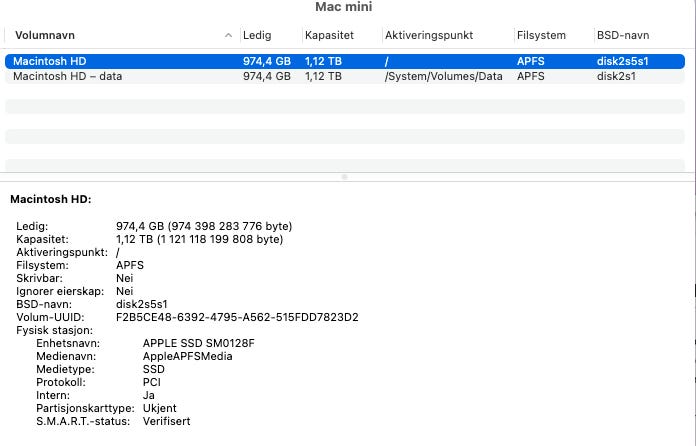Click the S.M.A.R.T.-status value Verifisert
This screenshot has height=446, width=696.
[x=166, y=421]
